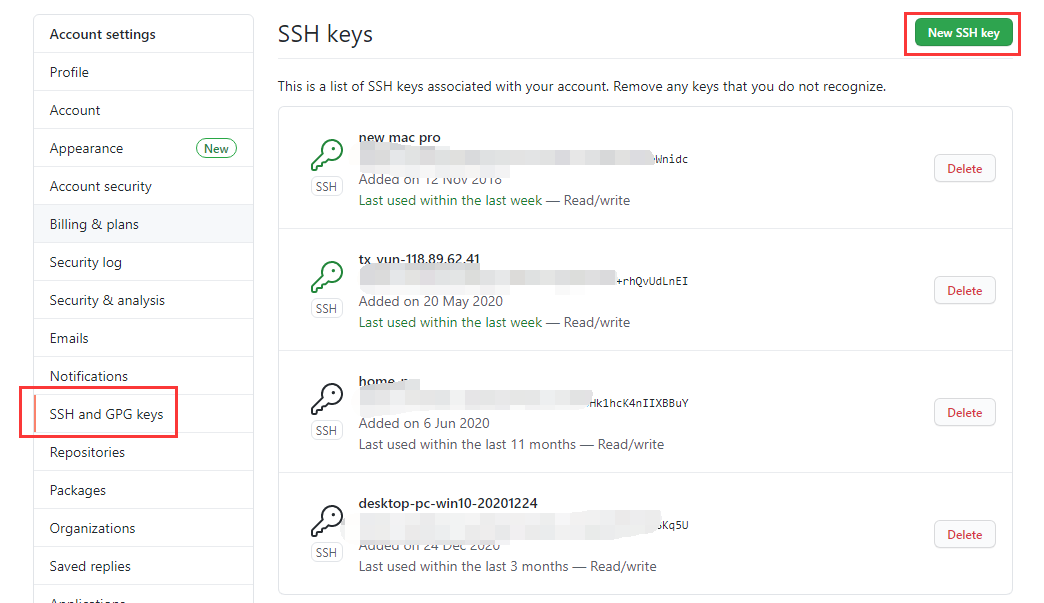The height and width of the screenshot is (603, 1044).
Task: Open the Notifications settings
Action: tap(90, 376)
